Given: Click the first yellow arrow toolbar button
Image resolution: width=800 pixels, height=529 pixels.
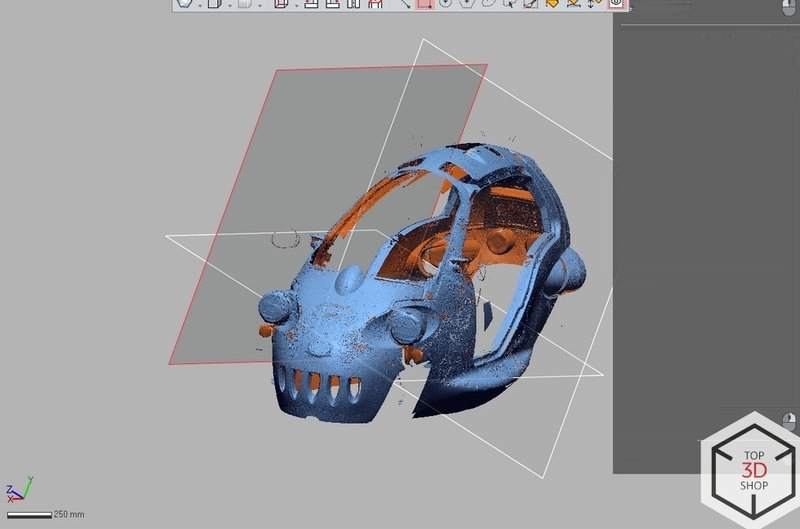Looking at the screenshot, I should pyautogui.click(x=552, y=3).
